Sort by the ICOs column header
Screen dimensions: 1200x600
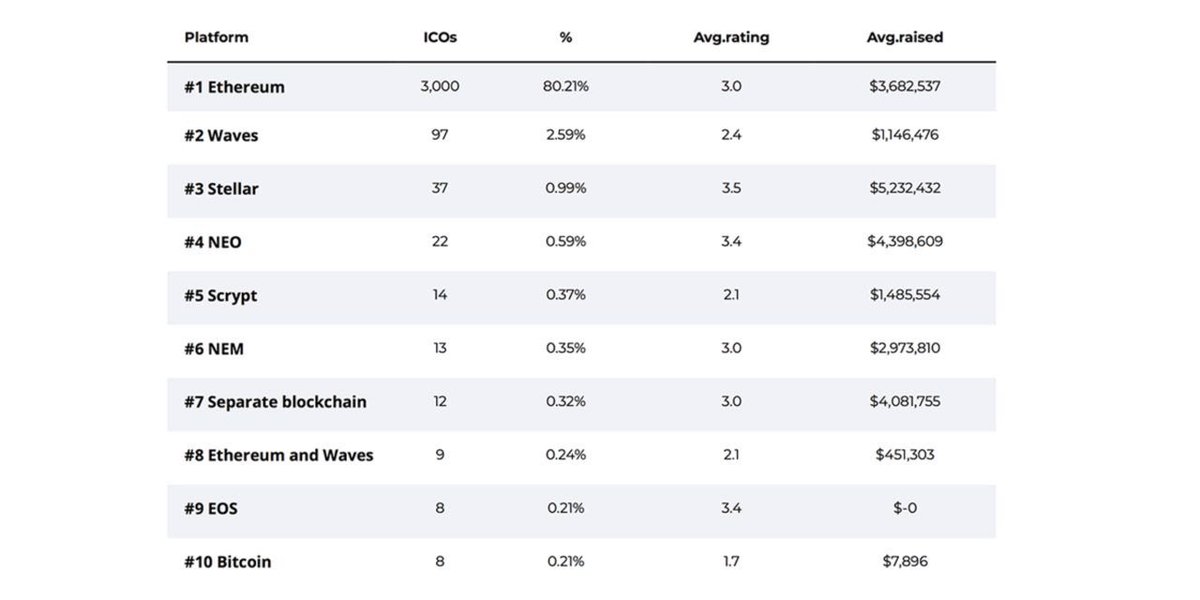coord(441,37)
